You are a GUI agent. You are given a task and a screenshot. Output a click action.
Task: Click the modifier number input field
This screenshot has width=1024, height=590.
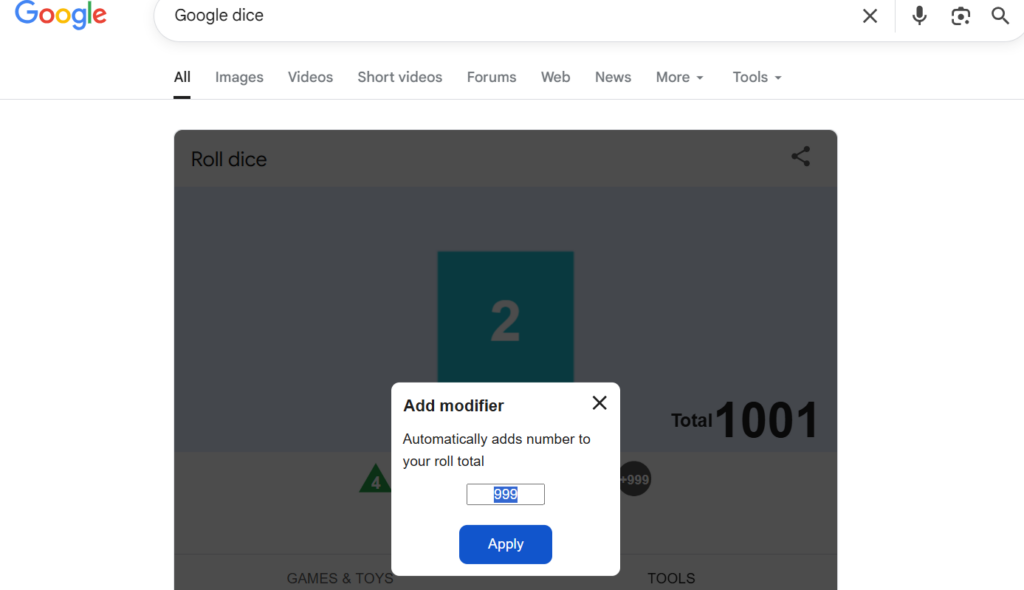(x=505, y=494)
